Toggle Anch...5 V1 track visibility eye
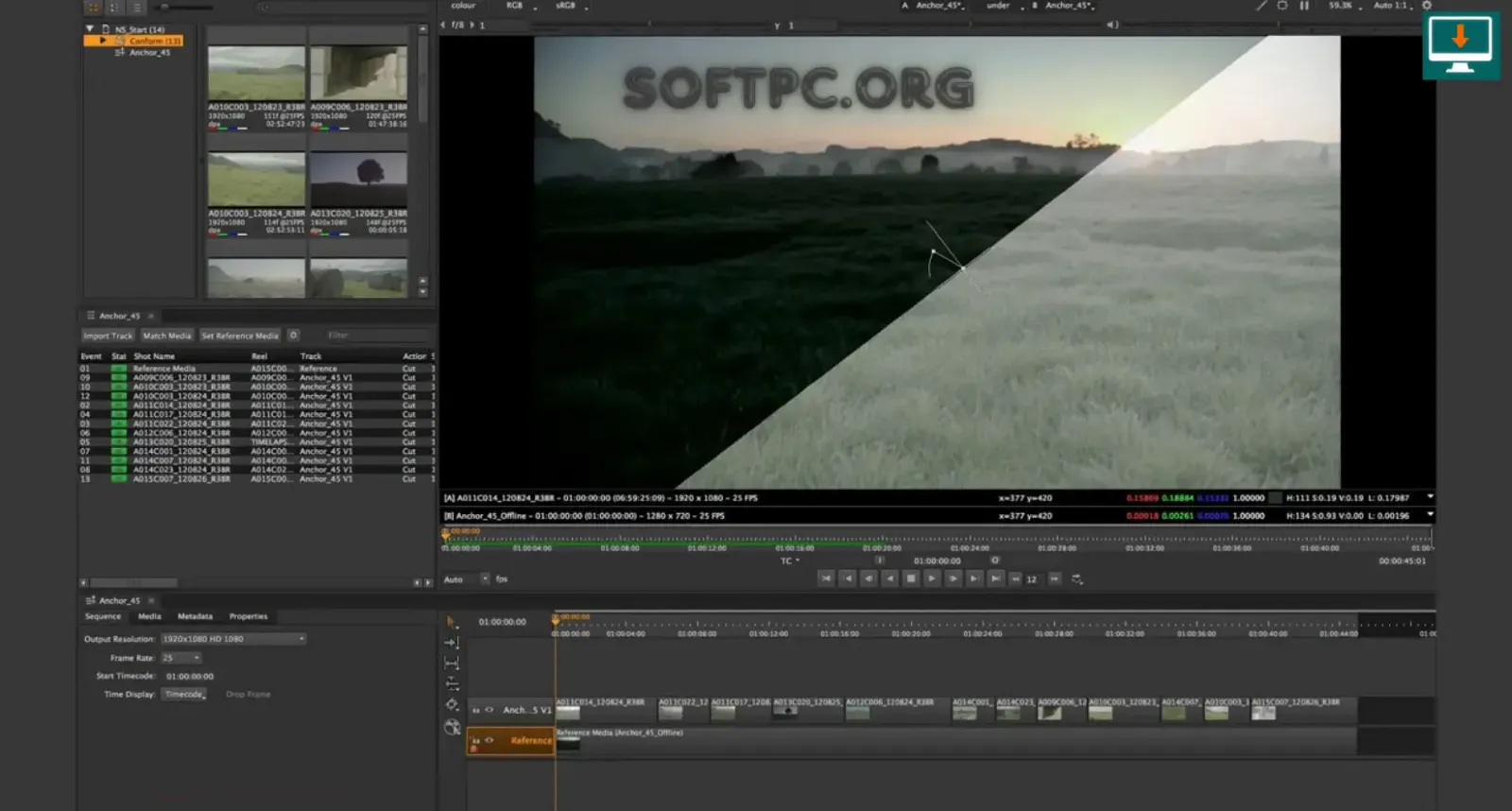The image size is (1512, 811). pyautogui.click(x=490, y=710)
